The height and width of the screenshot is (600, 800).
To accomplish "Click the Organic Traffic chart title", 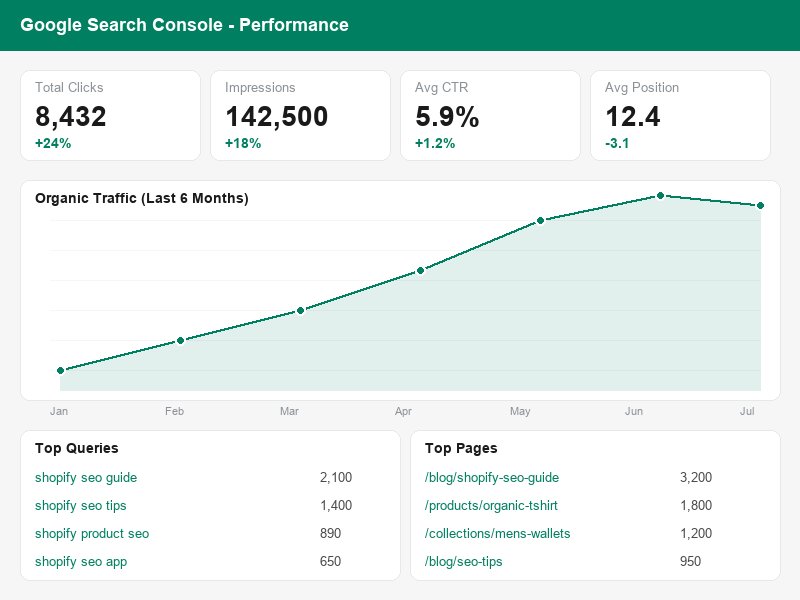I will [x=142, y=198].
